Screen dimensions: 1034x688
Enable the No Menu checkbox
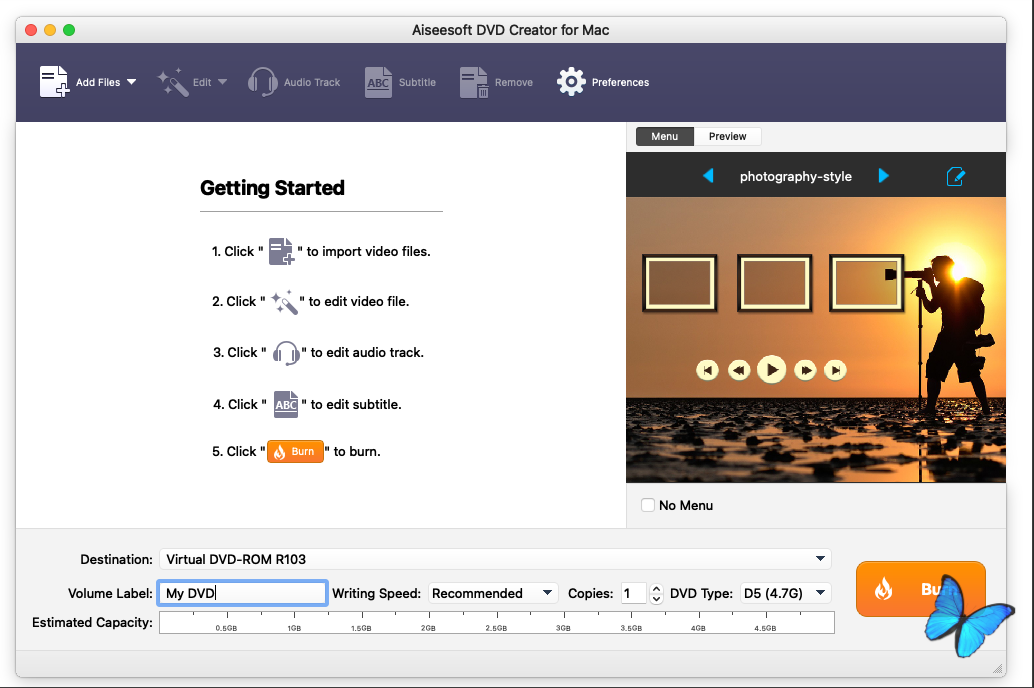(x=648, y=505)
